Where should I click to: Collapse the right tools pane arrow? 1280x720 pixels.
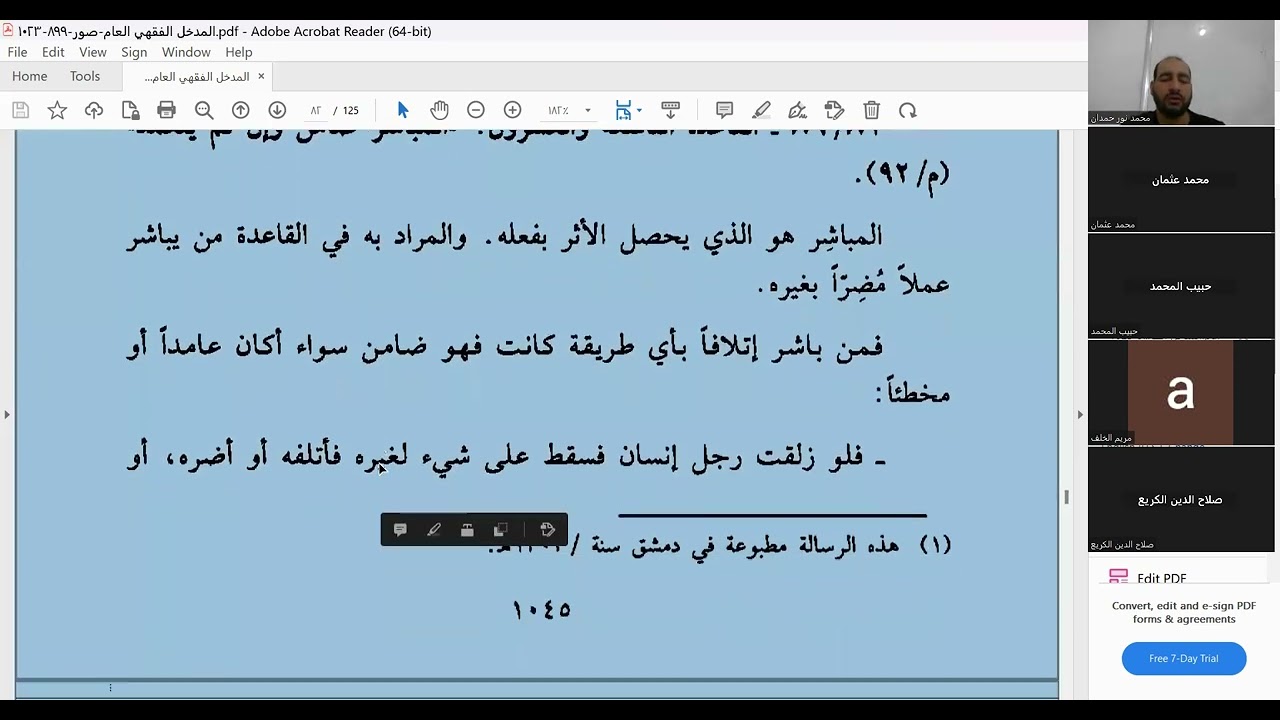1080,414
